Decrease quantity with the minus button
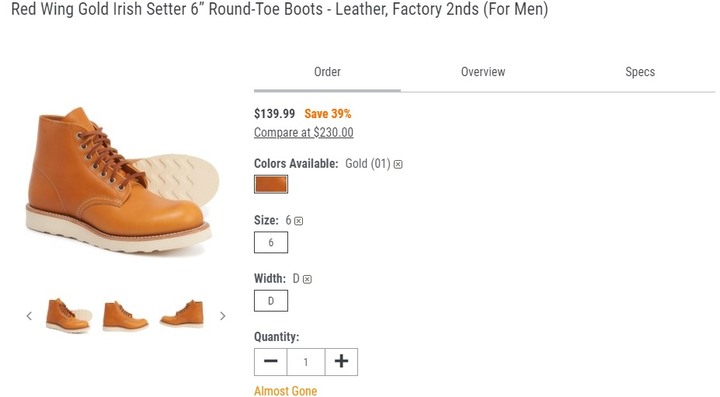 pyautogui.click(x=271, y=362)
